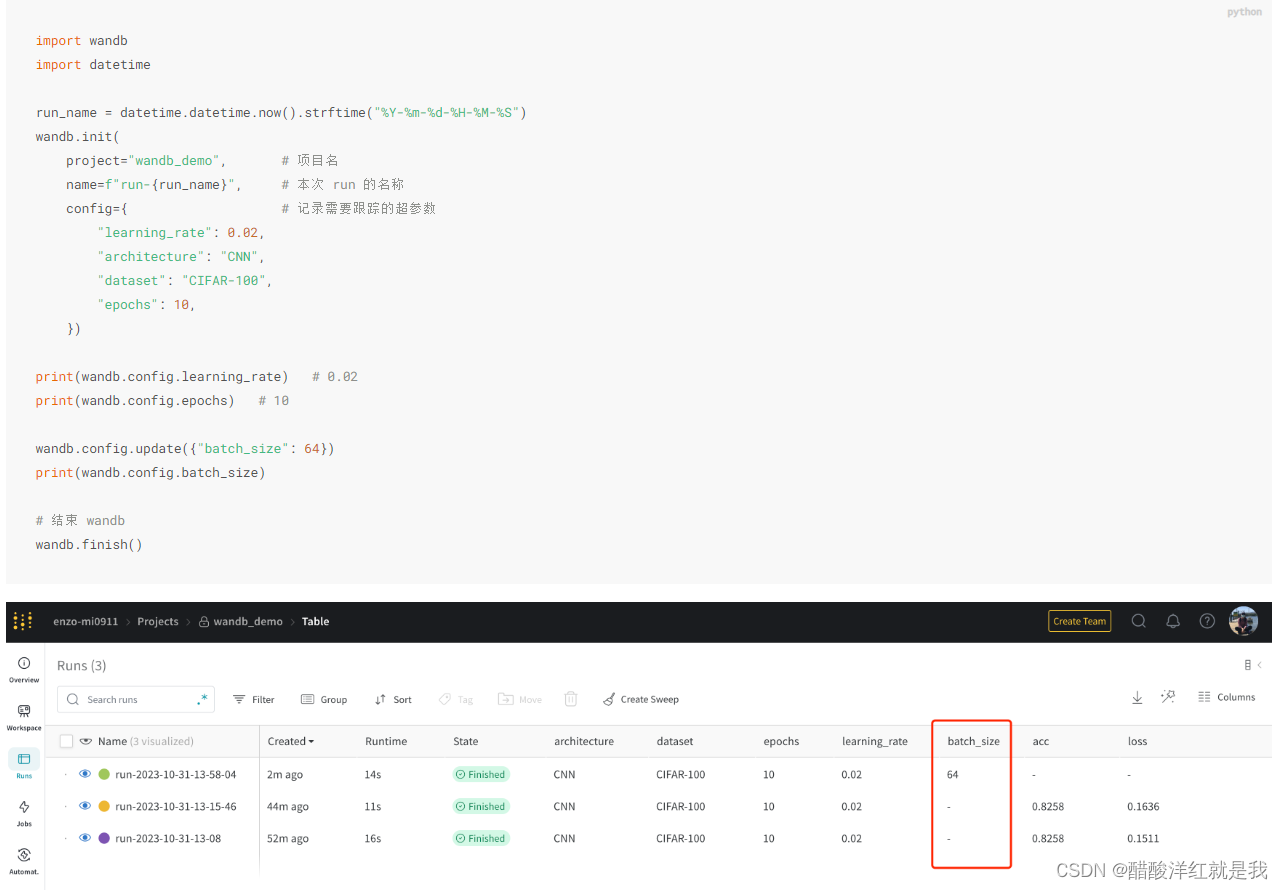The image size is (1283, 890).
Task: Open run-2023-10-31-13-58-04
Action: pos(176,774)
